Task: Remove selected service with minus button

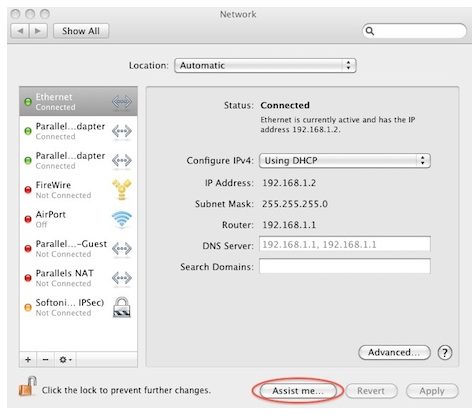Action: (45, 359)
